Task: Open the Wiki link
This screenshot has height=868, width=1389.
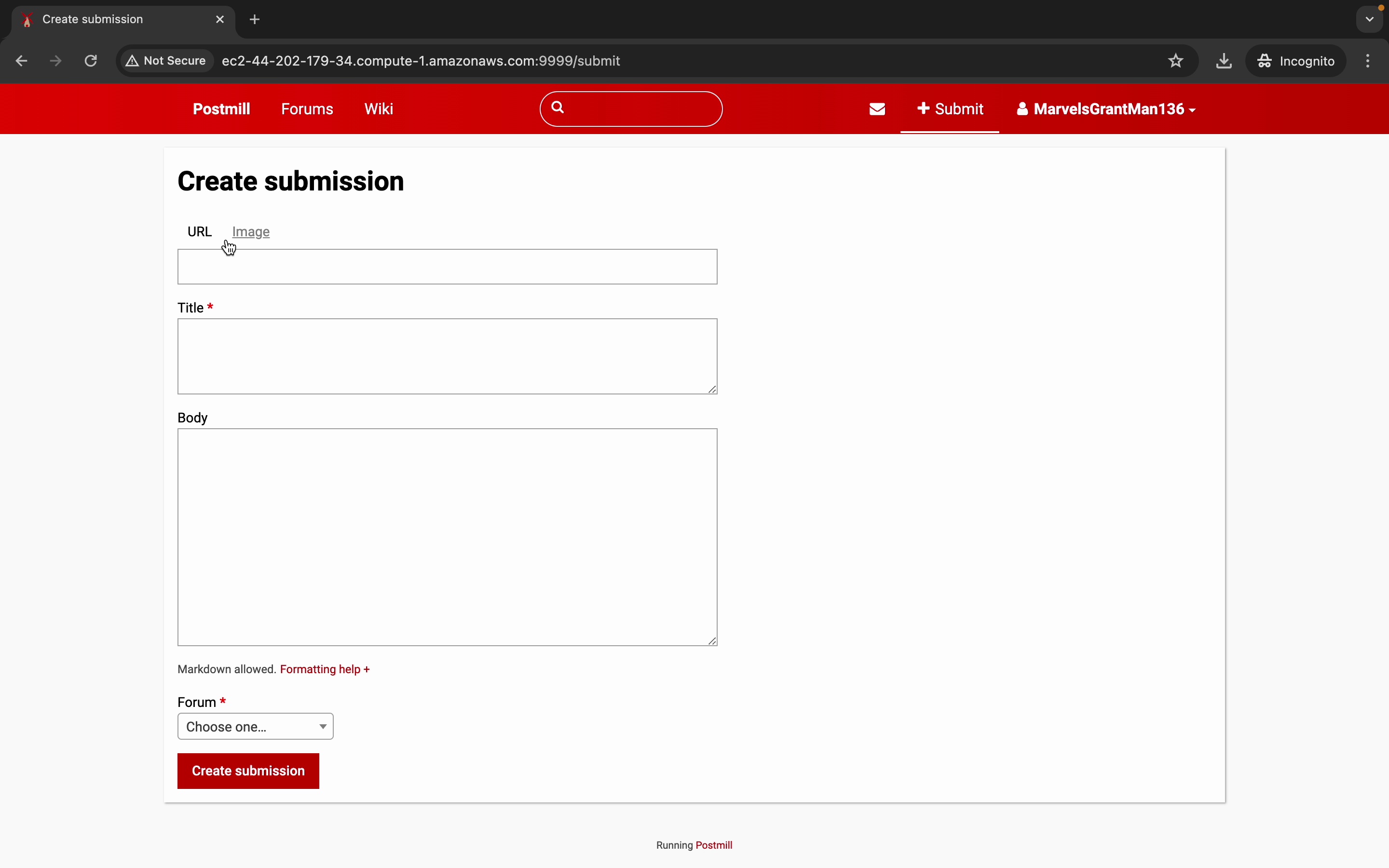Action: (x=379, y=109)
